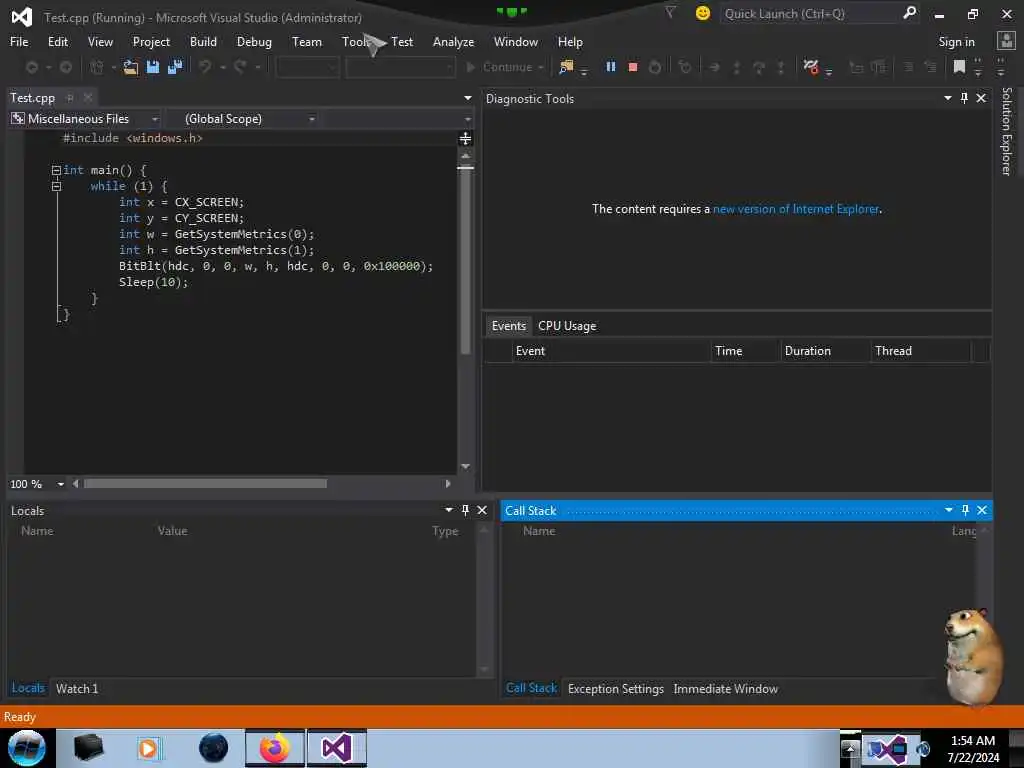The image size is (1024, 768).
Task: Click the account picture icon near Sign in
Action: click(1006, 41)
